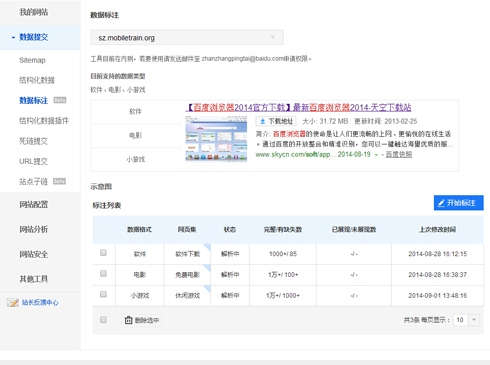
Task: Click the trash can icon
Action: (129, 320)
